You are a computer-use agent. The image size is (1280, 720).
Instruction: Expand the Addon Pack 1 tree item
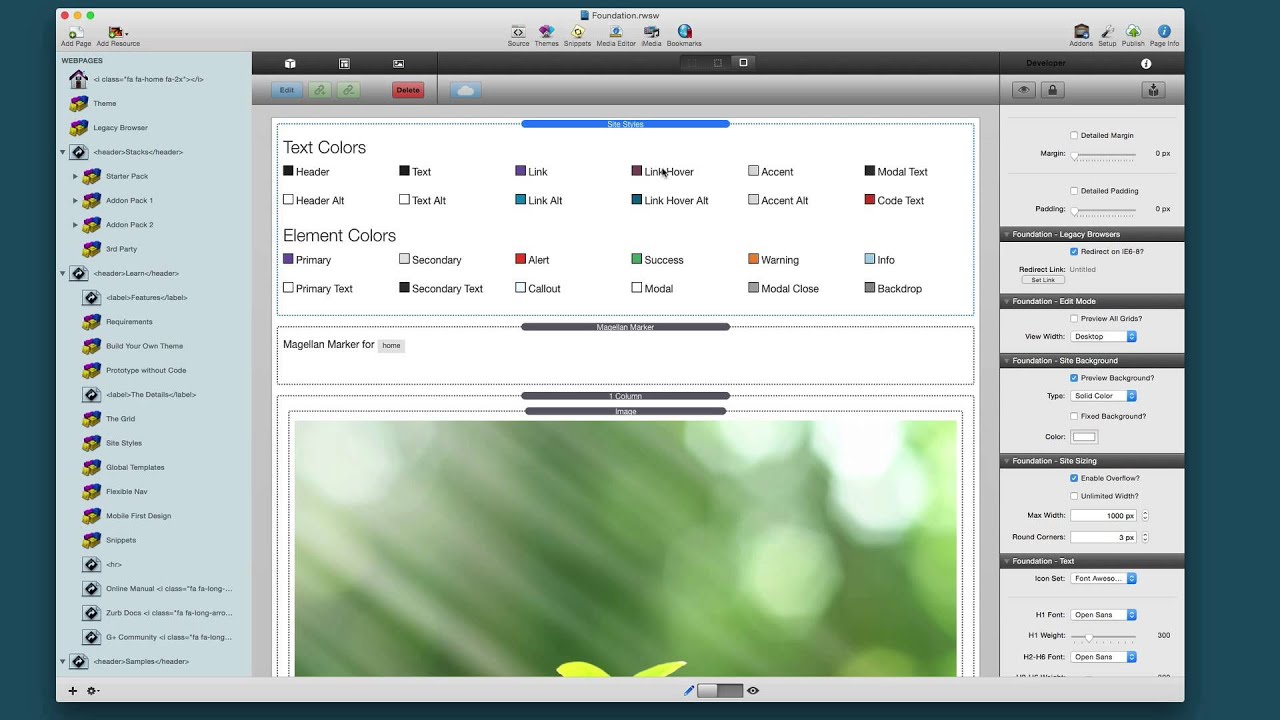[75, 200]
